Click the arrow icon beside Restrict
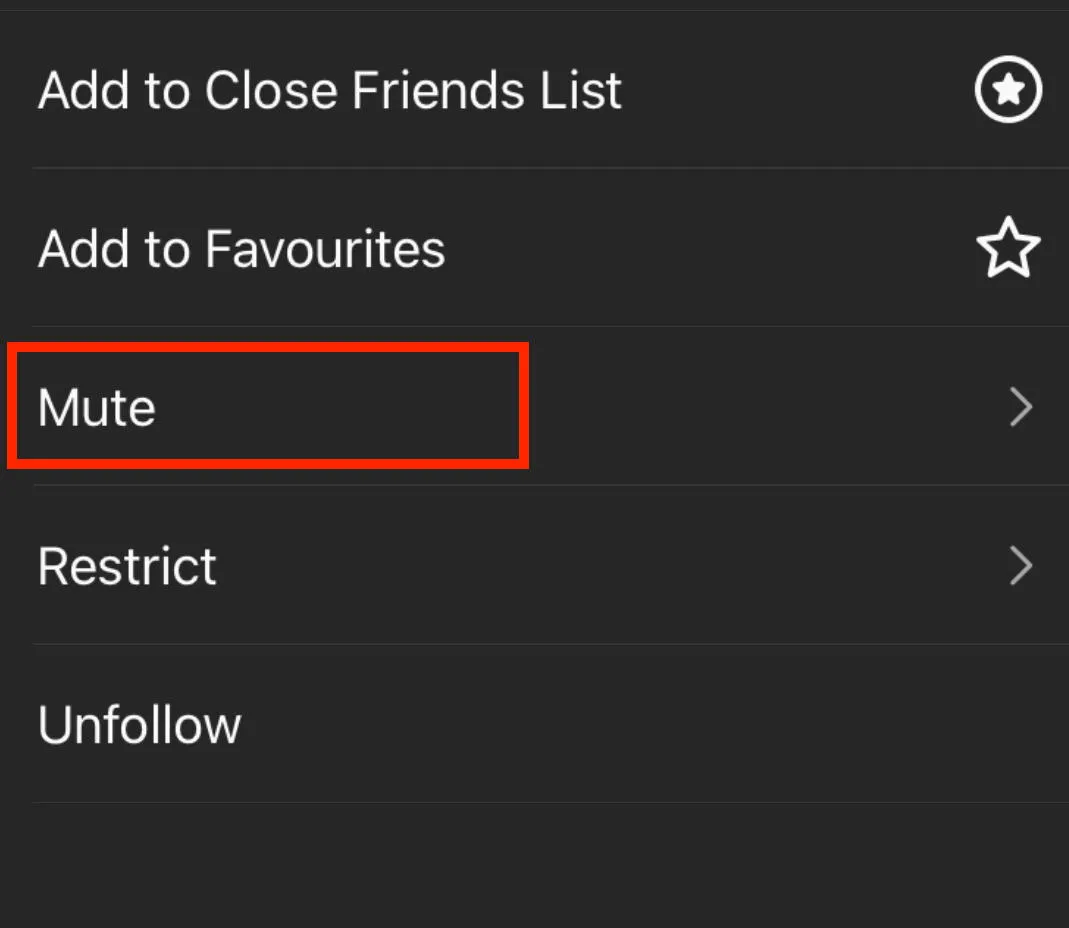 tap(1020, 566)
